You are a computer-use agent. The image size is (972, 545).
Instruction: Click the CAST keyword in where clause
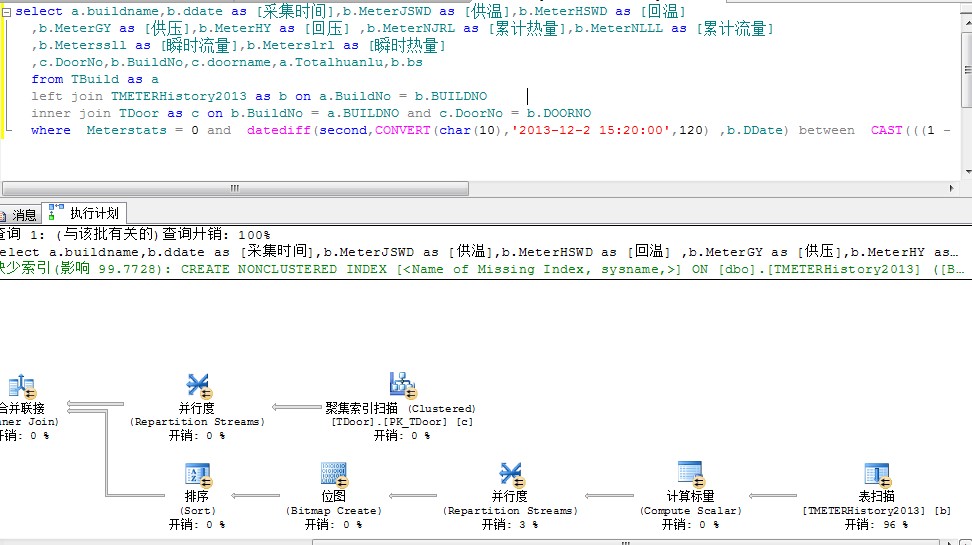tap(886, 130)
